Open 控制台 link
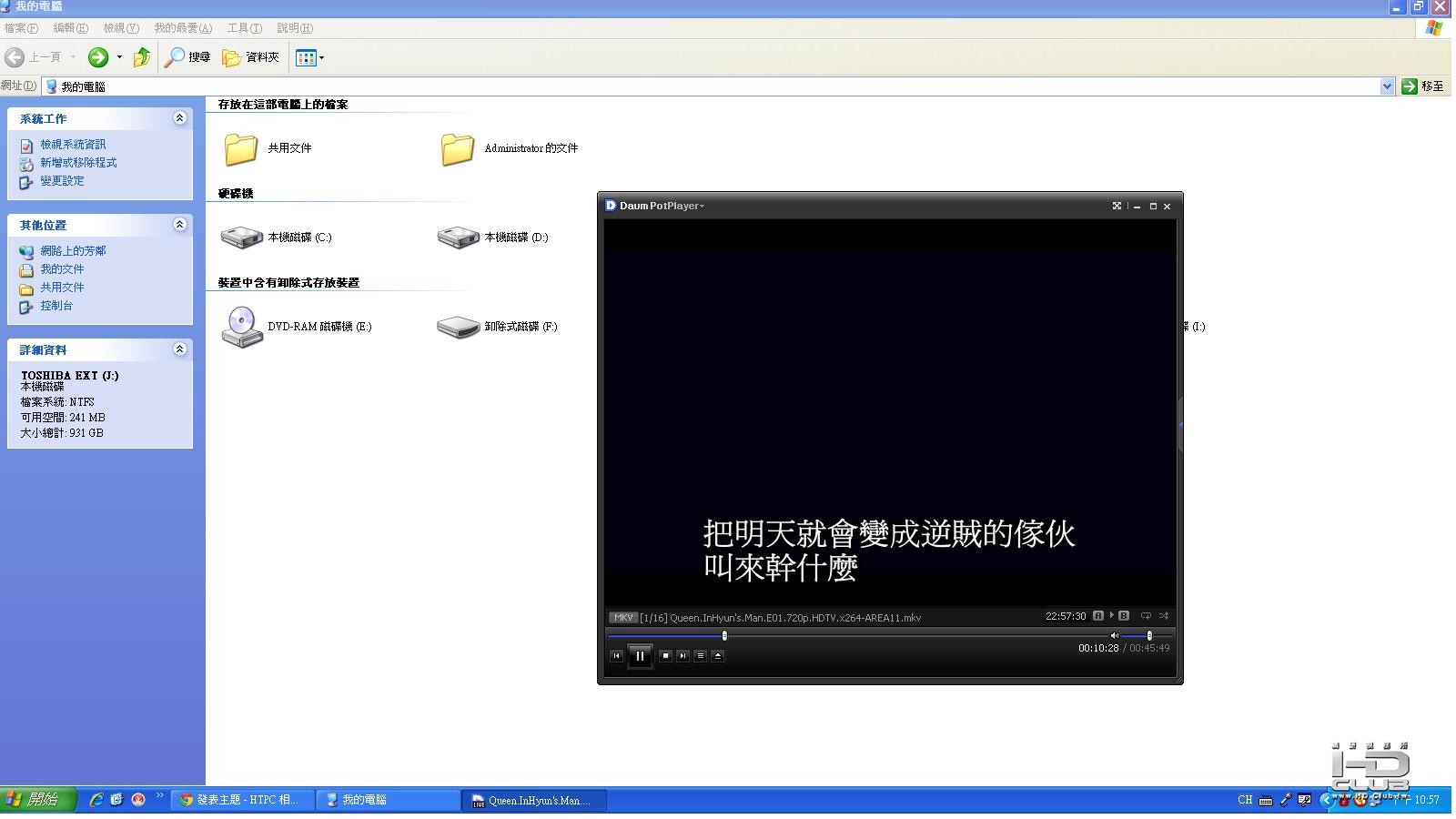This screenshot has height=819, width=1456. (56, 306)
